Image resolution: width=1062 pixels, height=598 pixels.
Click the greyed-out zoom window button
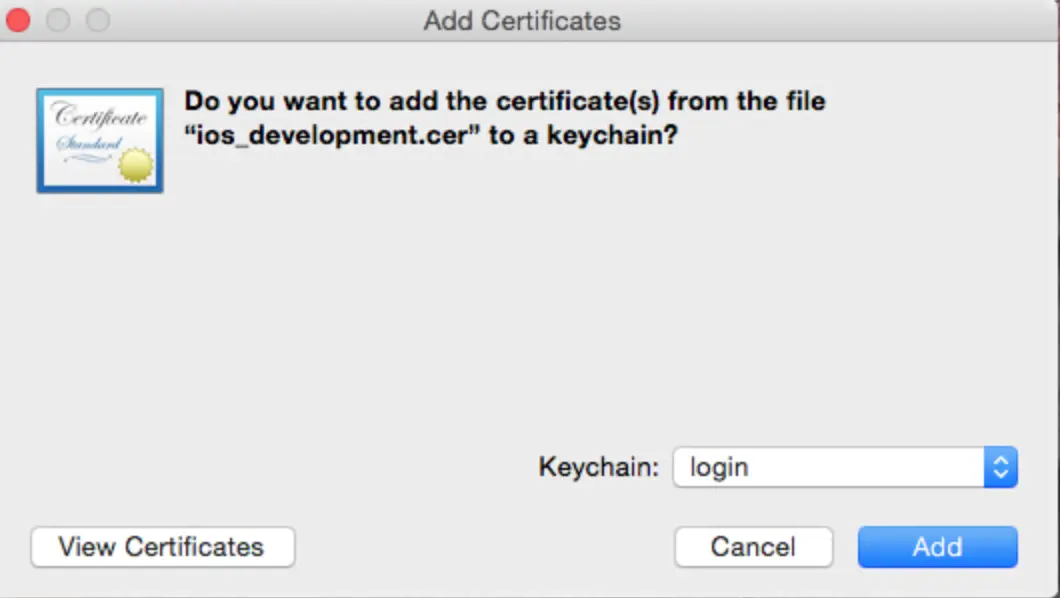point(97,20)
